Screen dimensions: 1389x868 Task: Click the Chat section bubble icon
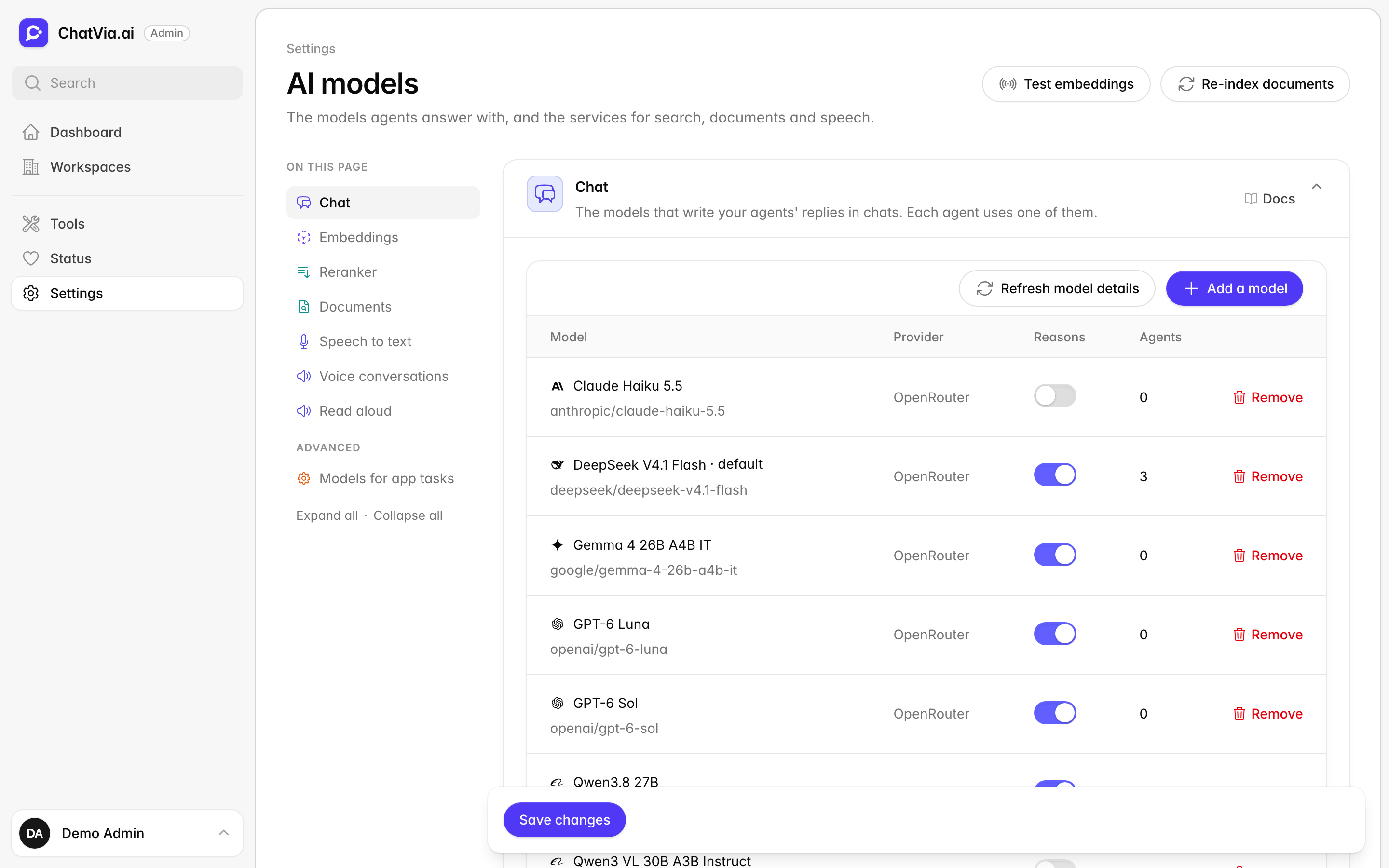click(x=545, y=194)
